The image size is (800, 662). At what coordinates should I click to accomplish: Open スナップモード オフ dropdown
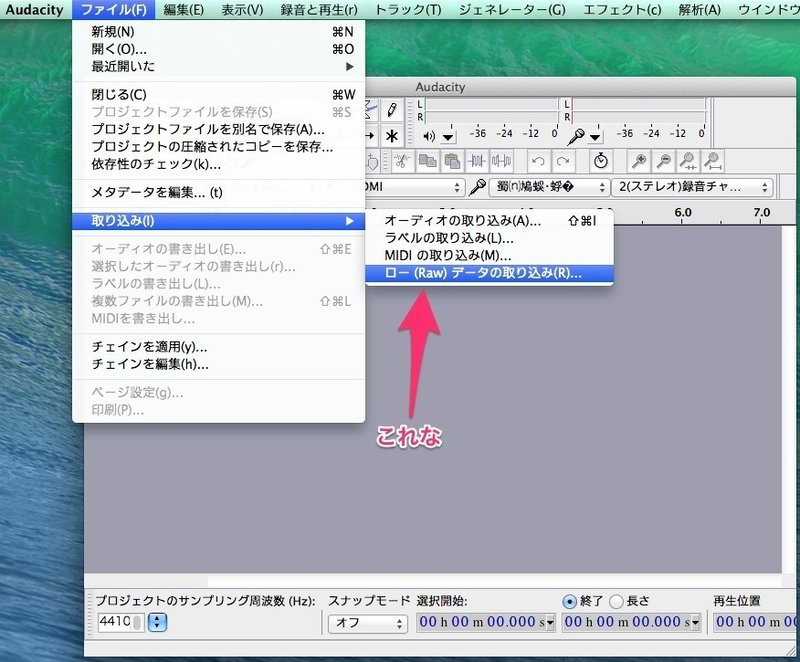(367, 623)
